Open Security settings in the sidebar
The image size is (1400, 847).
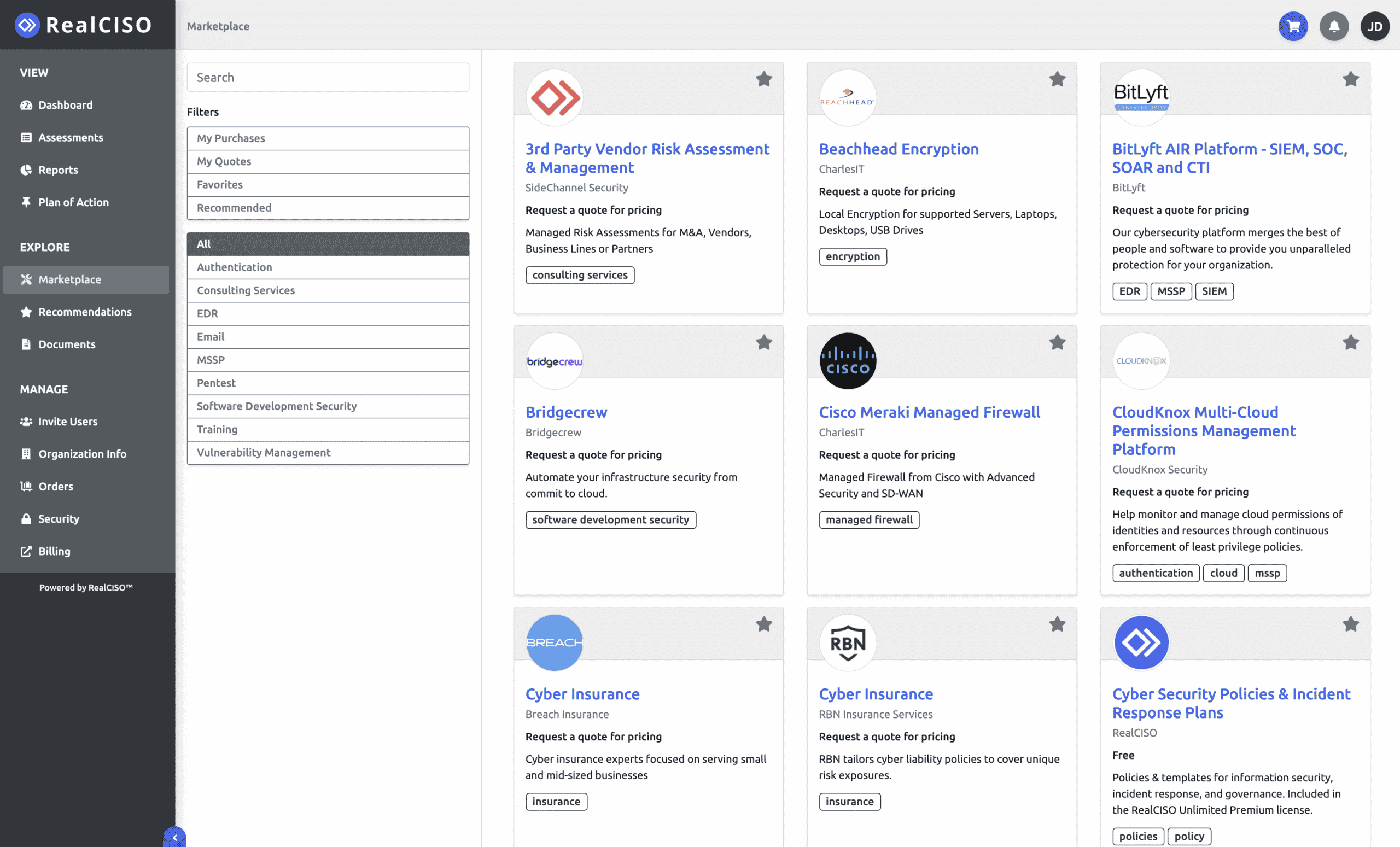coord(86,519)
